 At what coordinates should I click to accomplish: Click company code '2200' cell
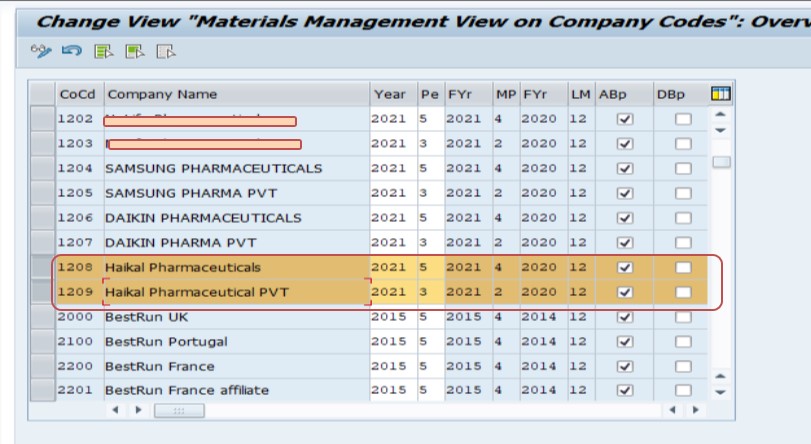(80, 366)
